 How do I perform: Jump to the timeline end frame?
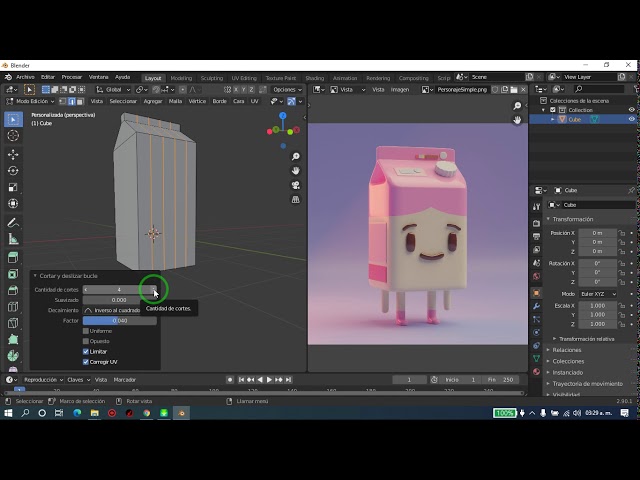coord(289,380)
